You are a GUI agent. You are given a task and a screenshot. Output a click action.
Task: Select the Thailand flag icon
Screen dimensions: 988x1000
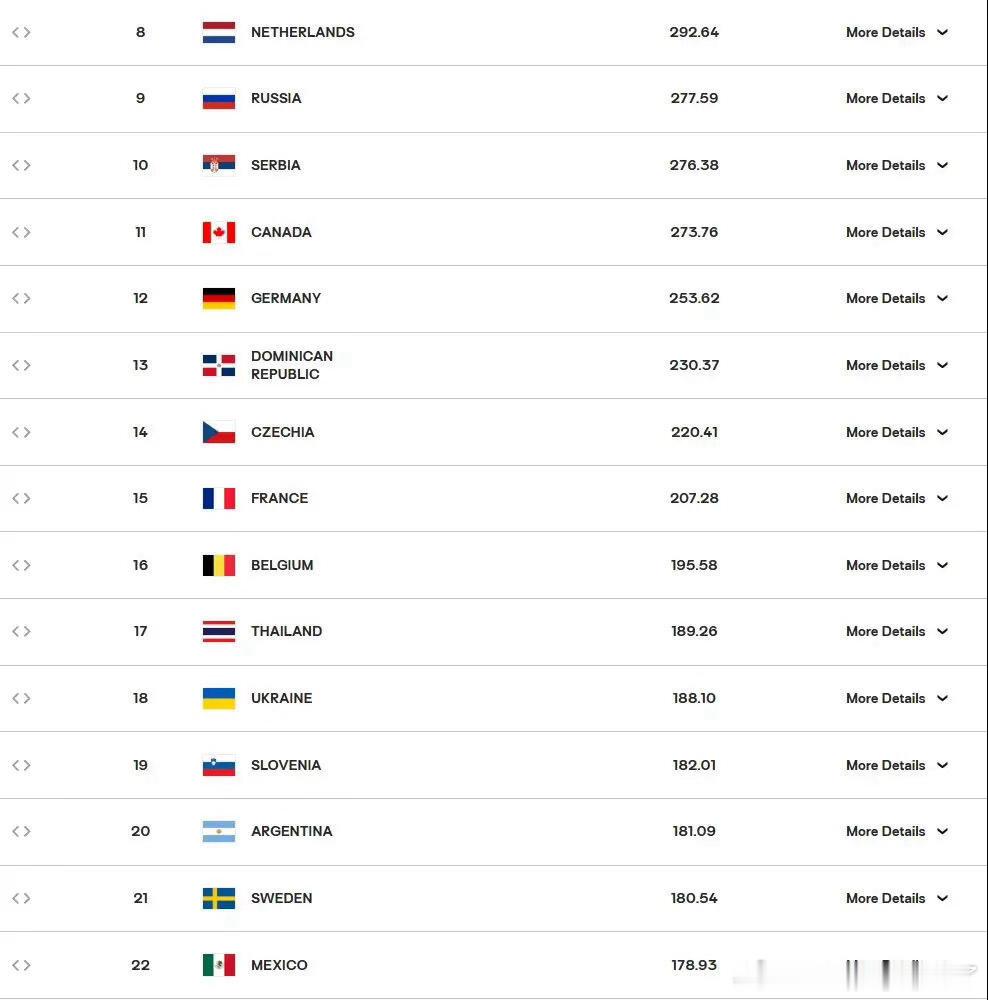pos(219,631)
